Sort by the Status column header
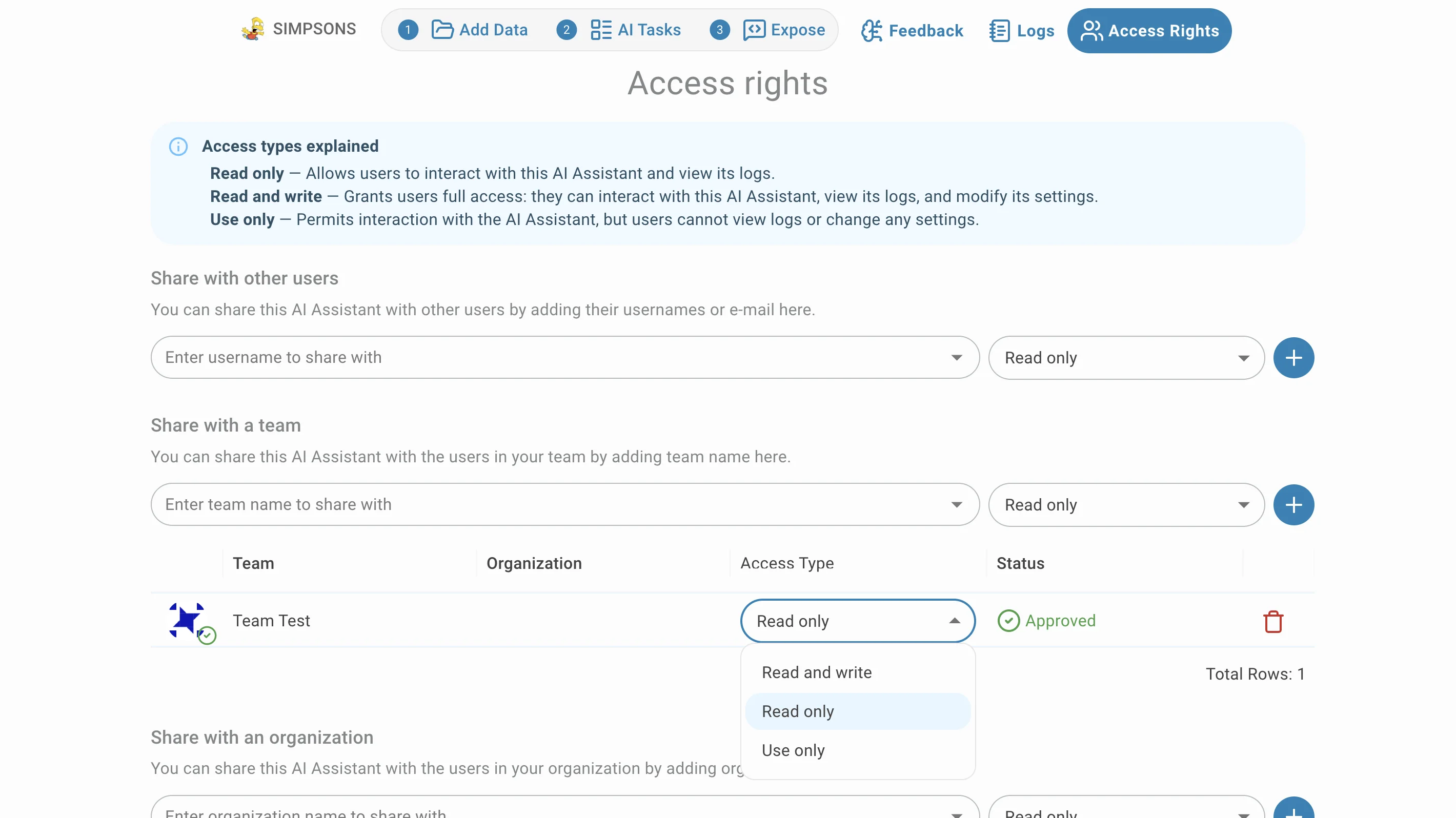Image resolution: width=1456 pixels, height=818 pixels. pos(1020,563)
